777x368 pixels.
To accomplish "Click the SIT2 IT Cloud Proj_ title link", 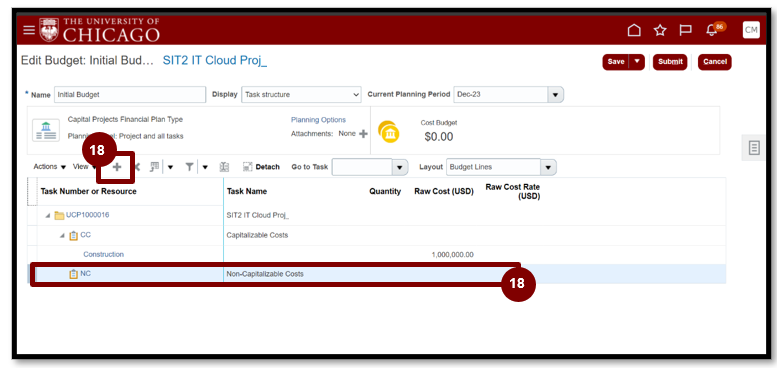I will pos(215,60).
